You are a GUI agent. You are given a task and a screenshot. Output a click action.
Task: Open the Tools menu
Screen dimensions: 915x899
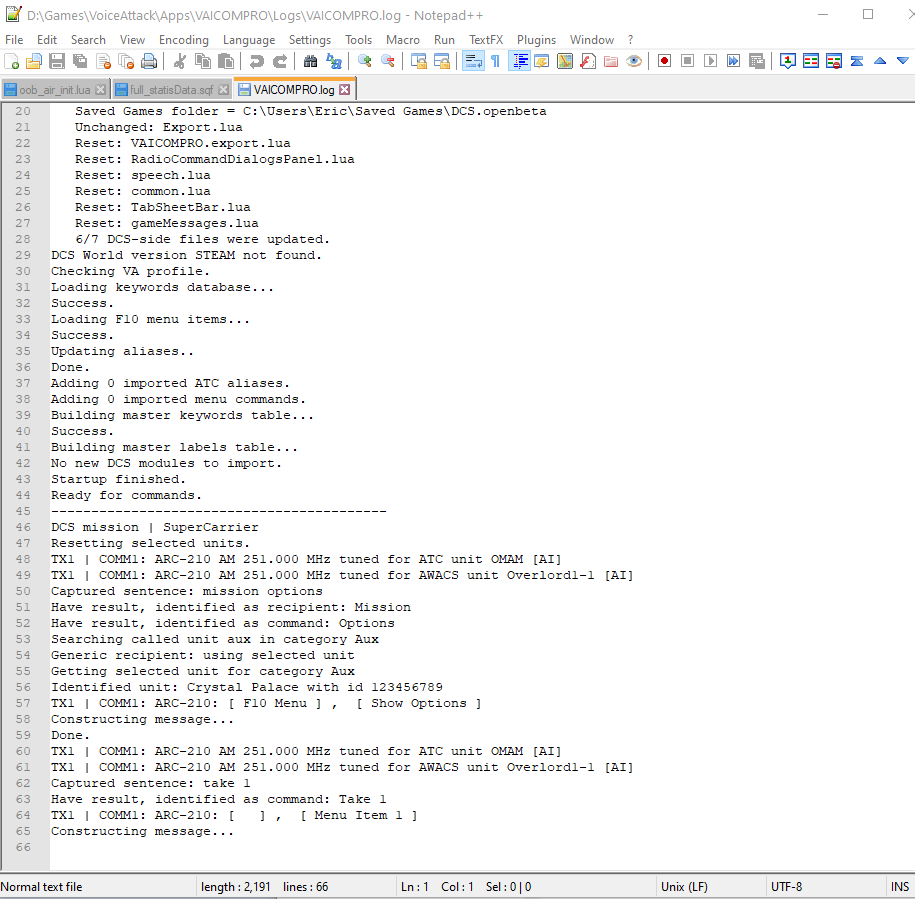[358, 40]
